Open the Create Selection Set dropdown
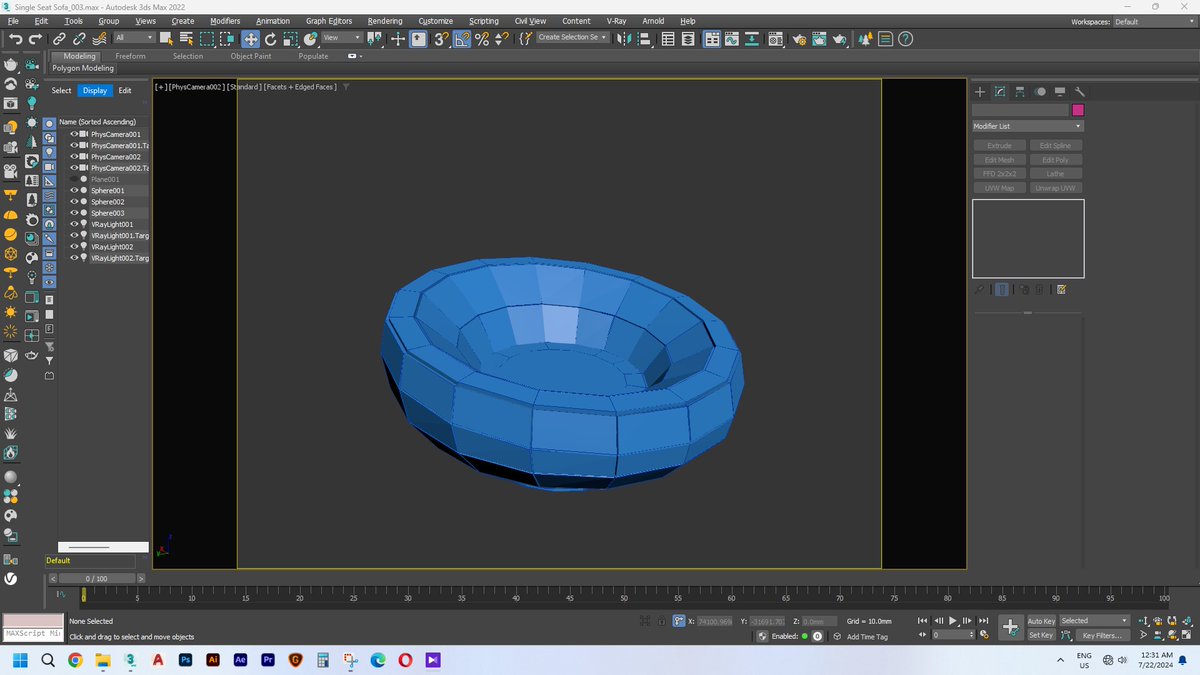1200x675 pixels. click(x=573, y=37)
